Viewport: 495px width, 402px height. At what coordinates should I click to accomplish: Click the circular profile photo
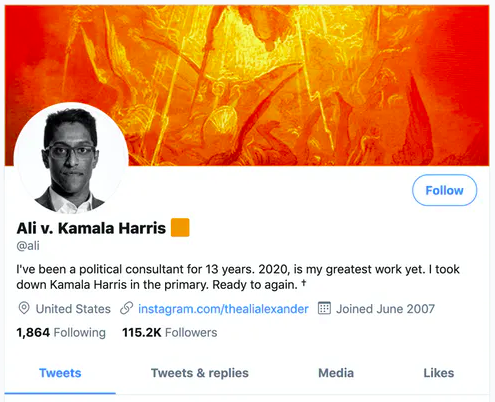click(71, 160)
